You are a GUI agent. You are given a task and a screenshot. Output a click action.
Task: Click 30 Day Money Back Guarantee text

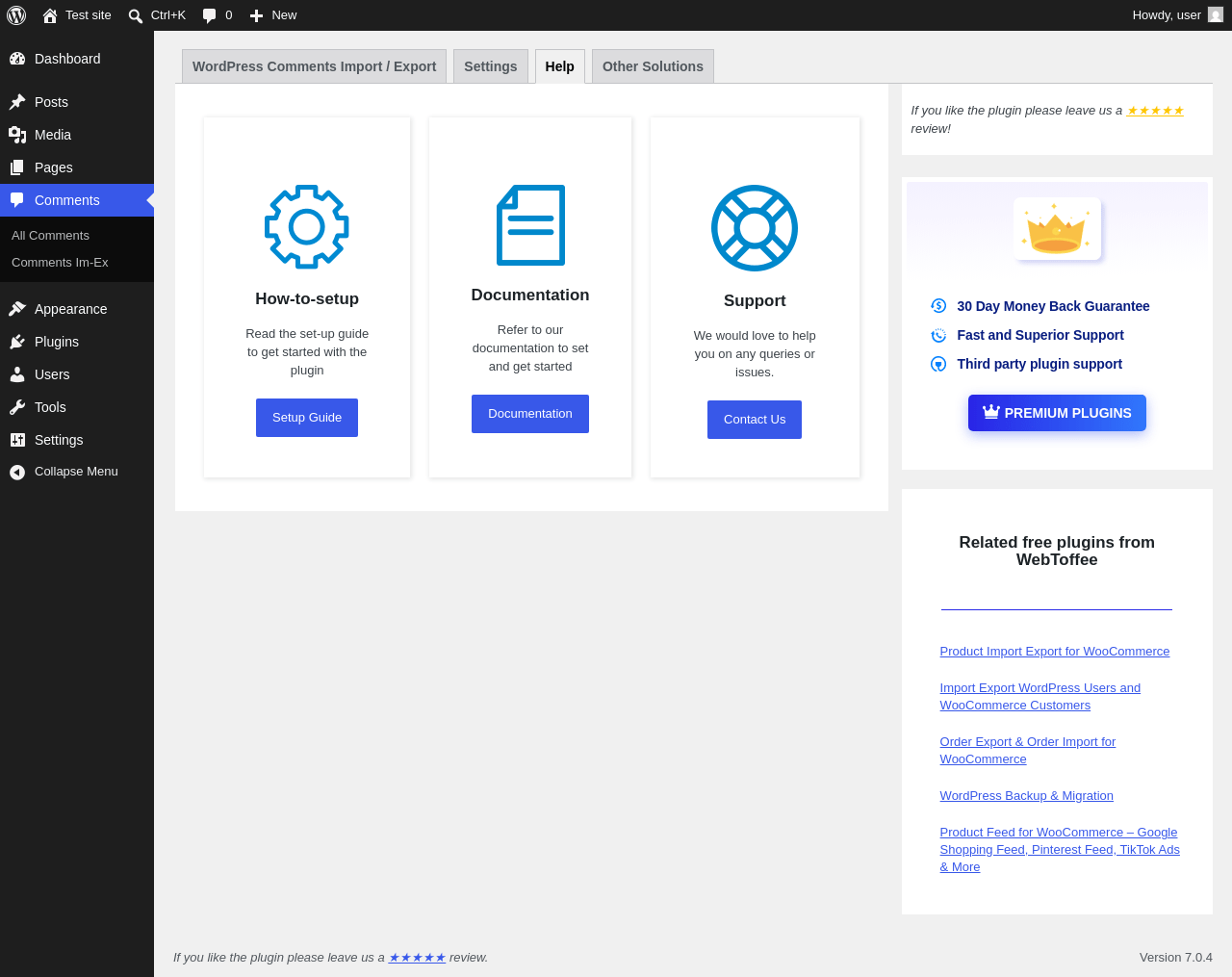tap(1053, 306)
